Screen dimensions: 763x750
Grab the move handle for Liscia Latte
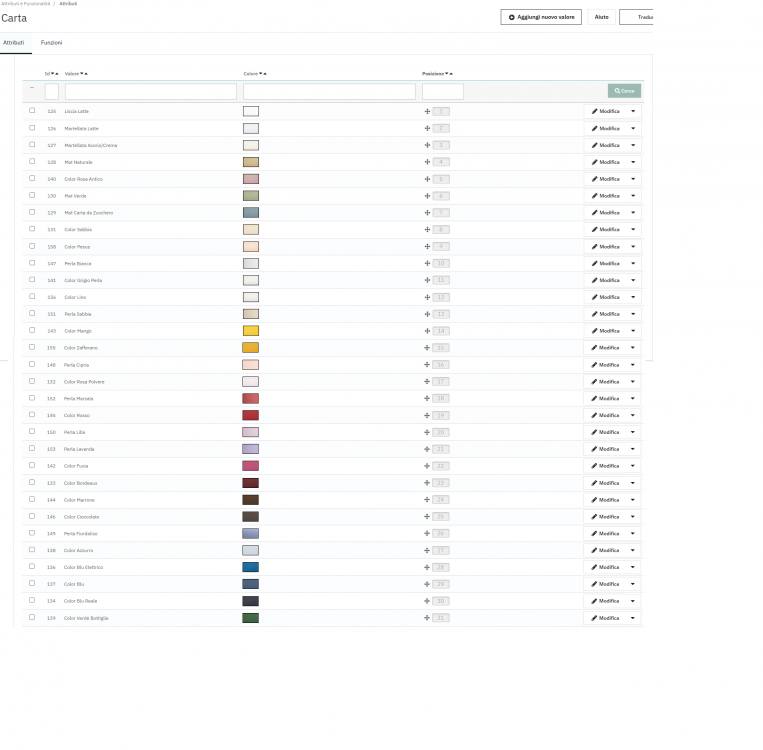click(x=427, y=111)
